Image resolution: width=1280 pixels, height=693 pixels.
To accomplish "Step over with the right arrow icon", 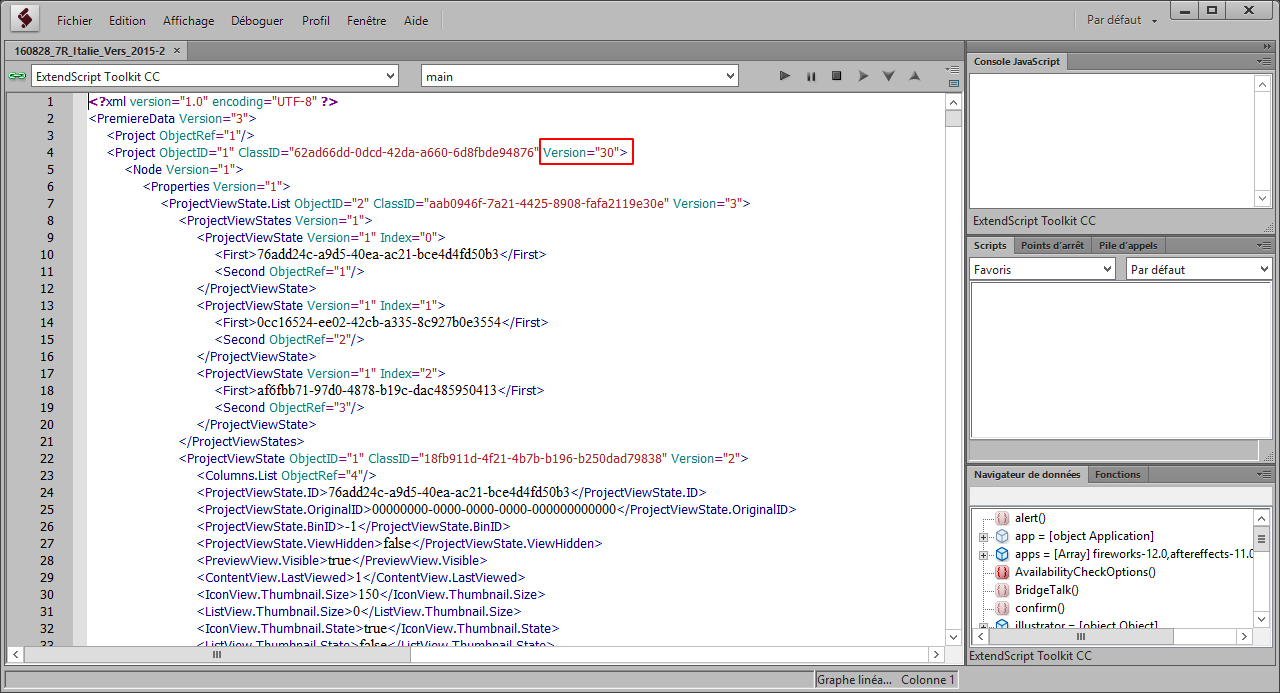I will tap(863, 76).
